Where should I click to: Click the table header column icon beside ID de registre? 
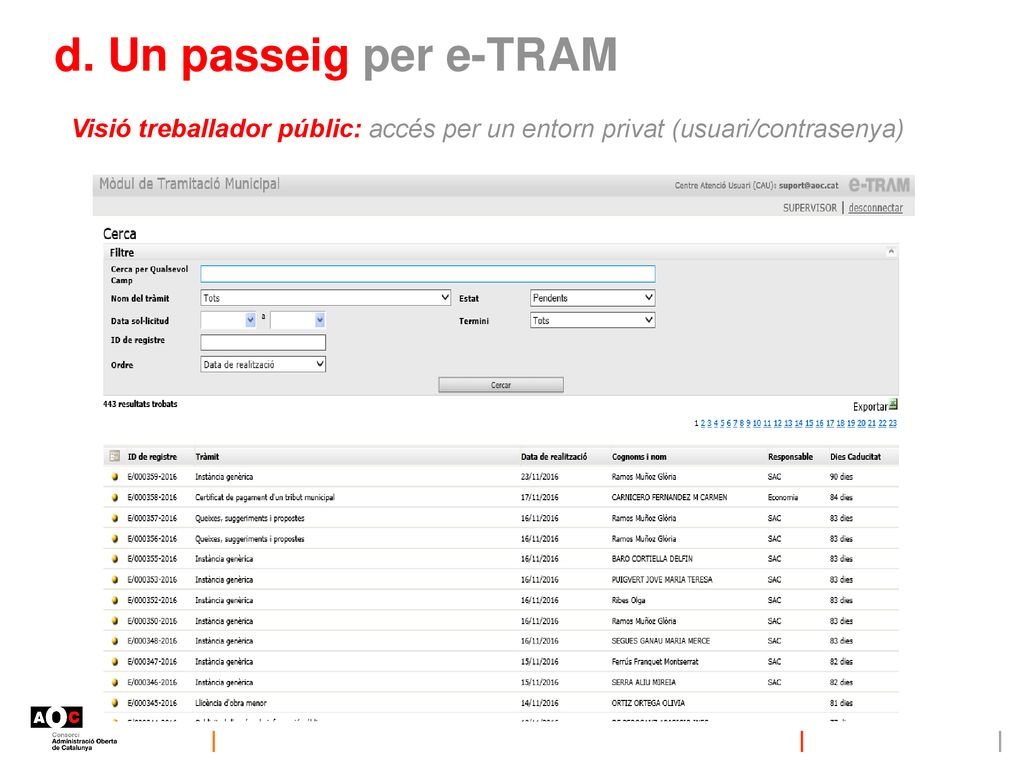pyautogui.click(x=115, y=456)
